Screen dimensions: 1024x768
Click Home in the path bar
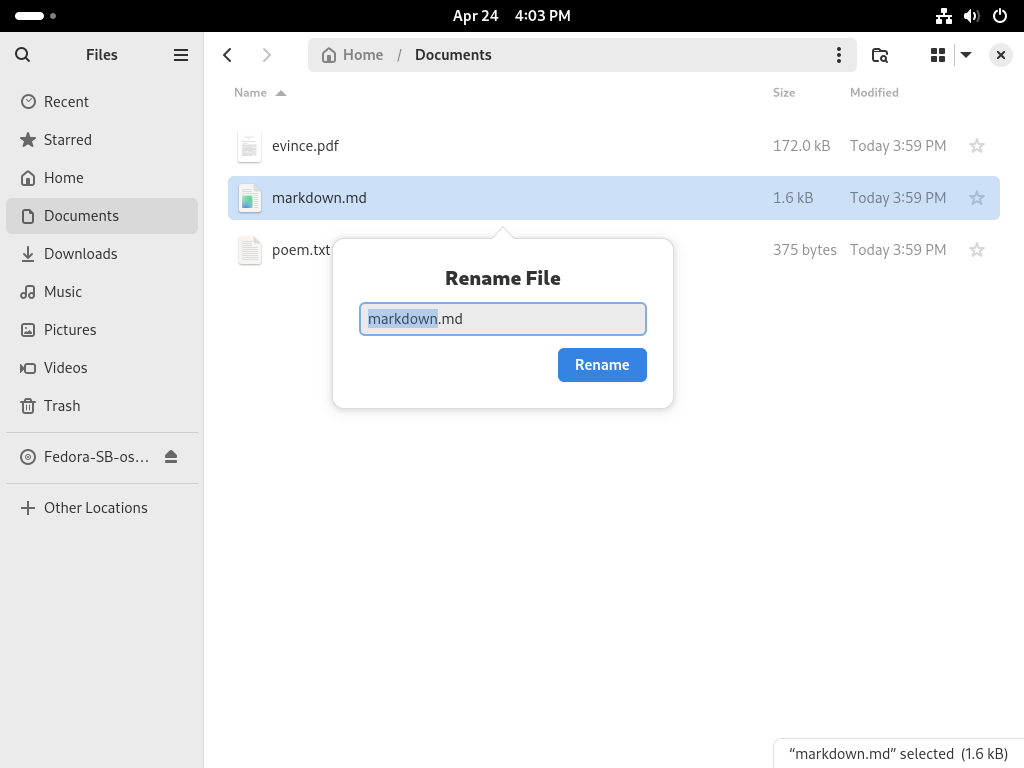coord(353,55)
